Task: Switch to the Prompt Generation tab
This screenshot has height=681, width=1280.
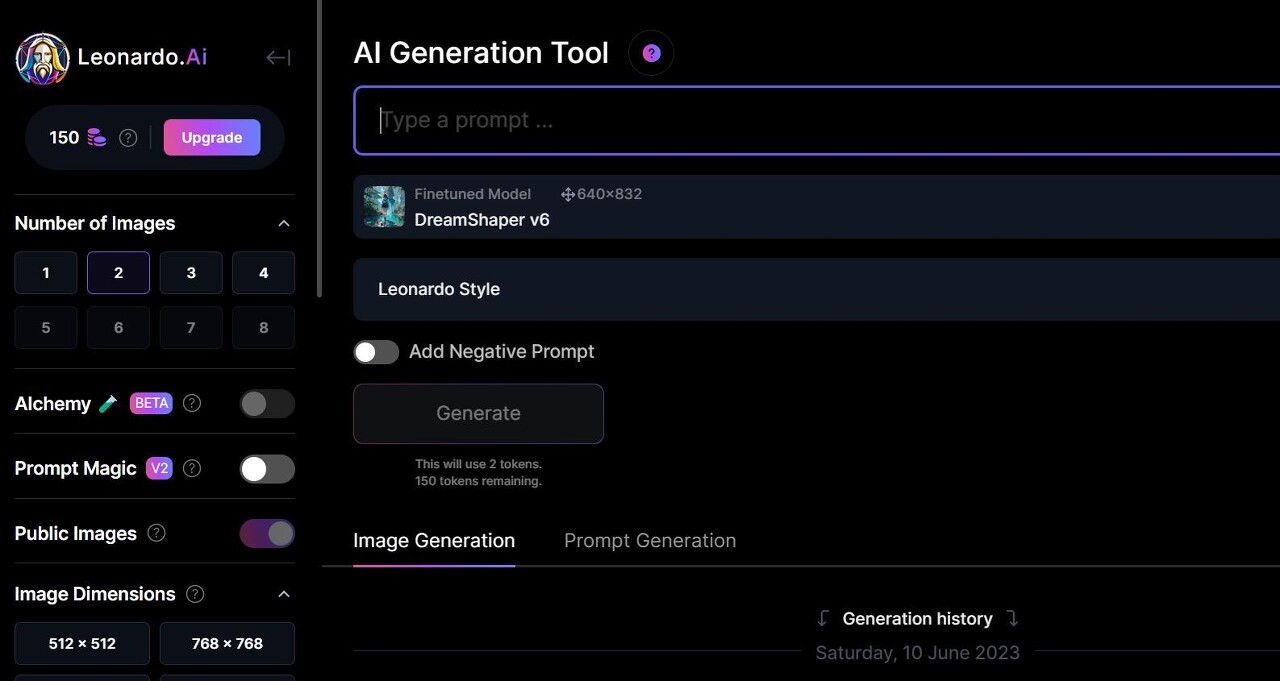Action: (x=650, y=541)
